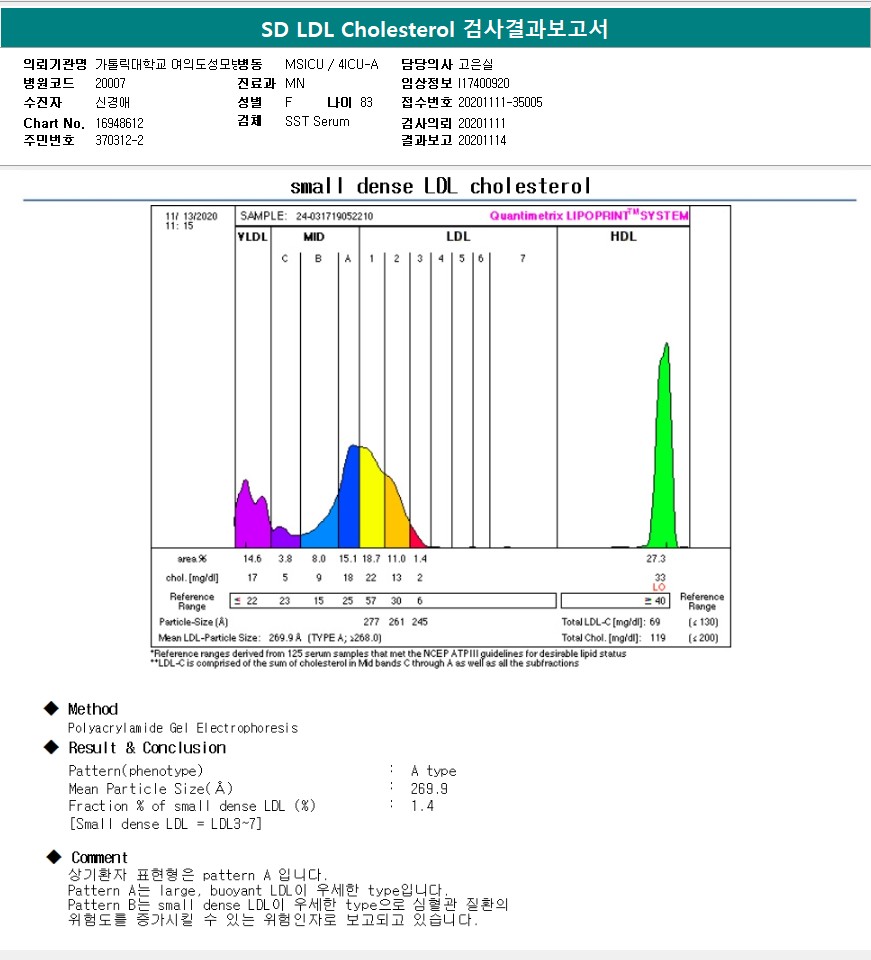Click the pattern result 'A type'
Viewport: 871px width, 960px height.
(x=433, y=771)
